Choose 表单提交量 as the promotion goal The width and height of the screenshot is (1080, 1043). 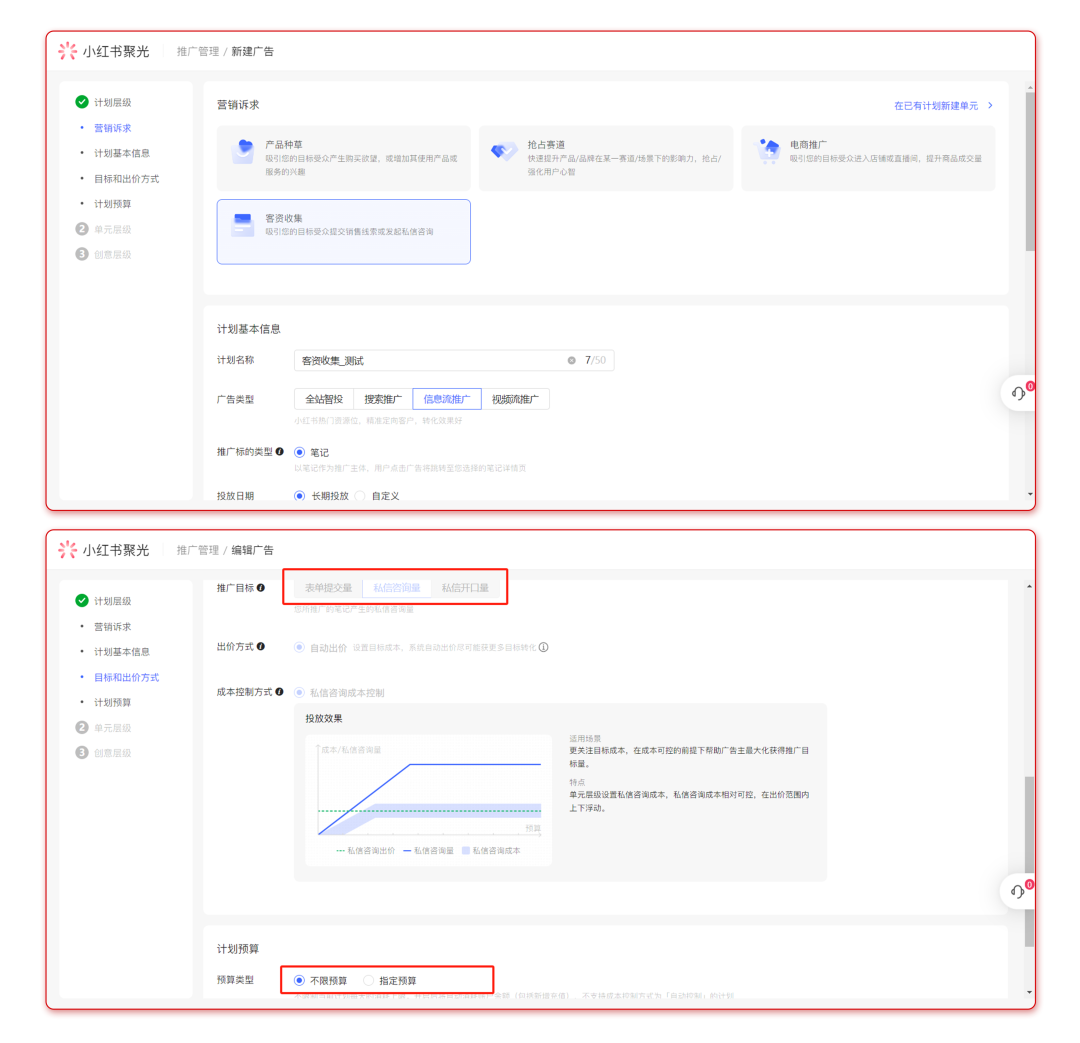[x=328, y=588]
